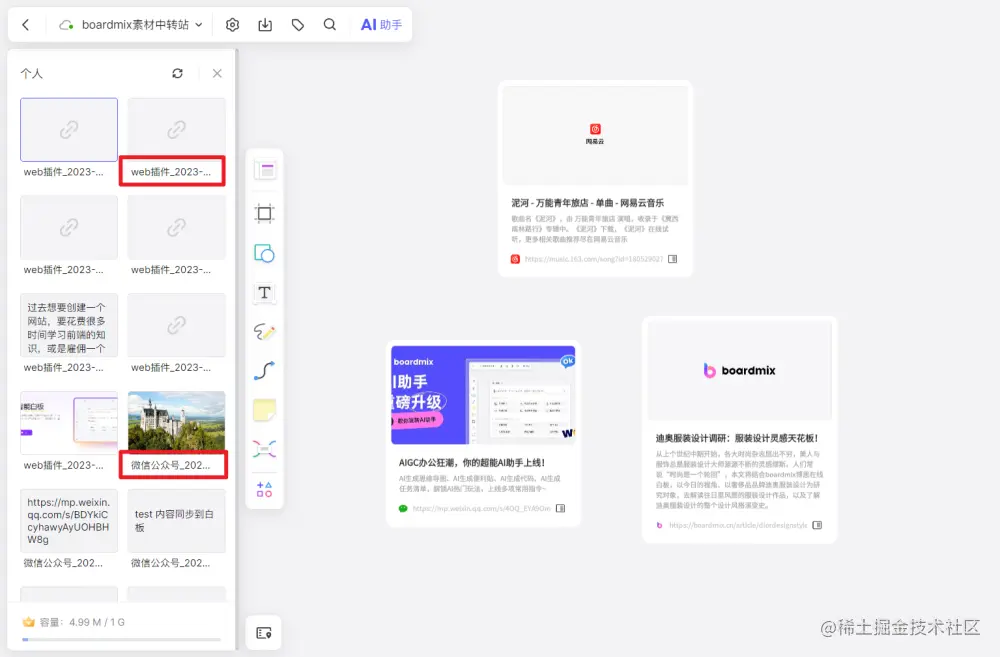
Task: Close the 个人 material panel
Action: pyautogui.click(x=217, y=73)
